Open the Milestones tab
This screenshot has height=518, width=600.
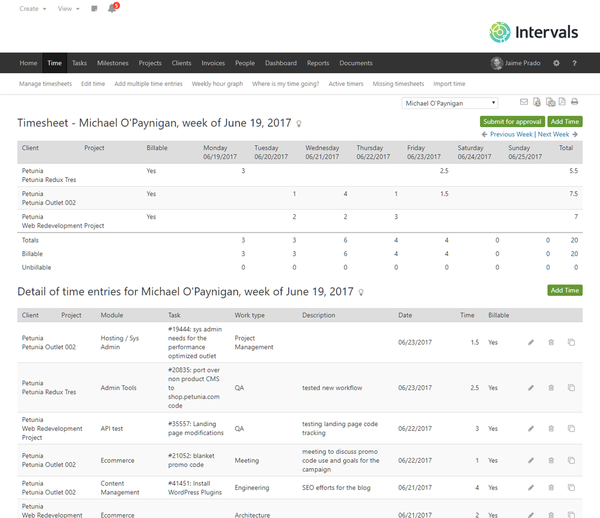click(x=112, y=63)
